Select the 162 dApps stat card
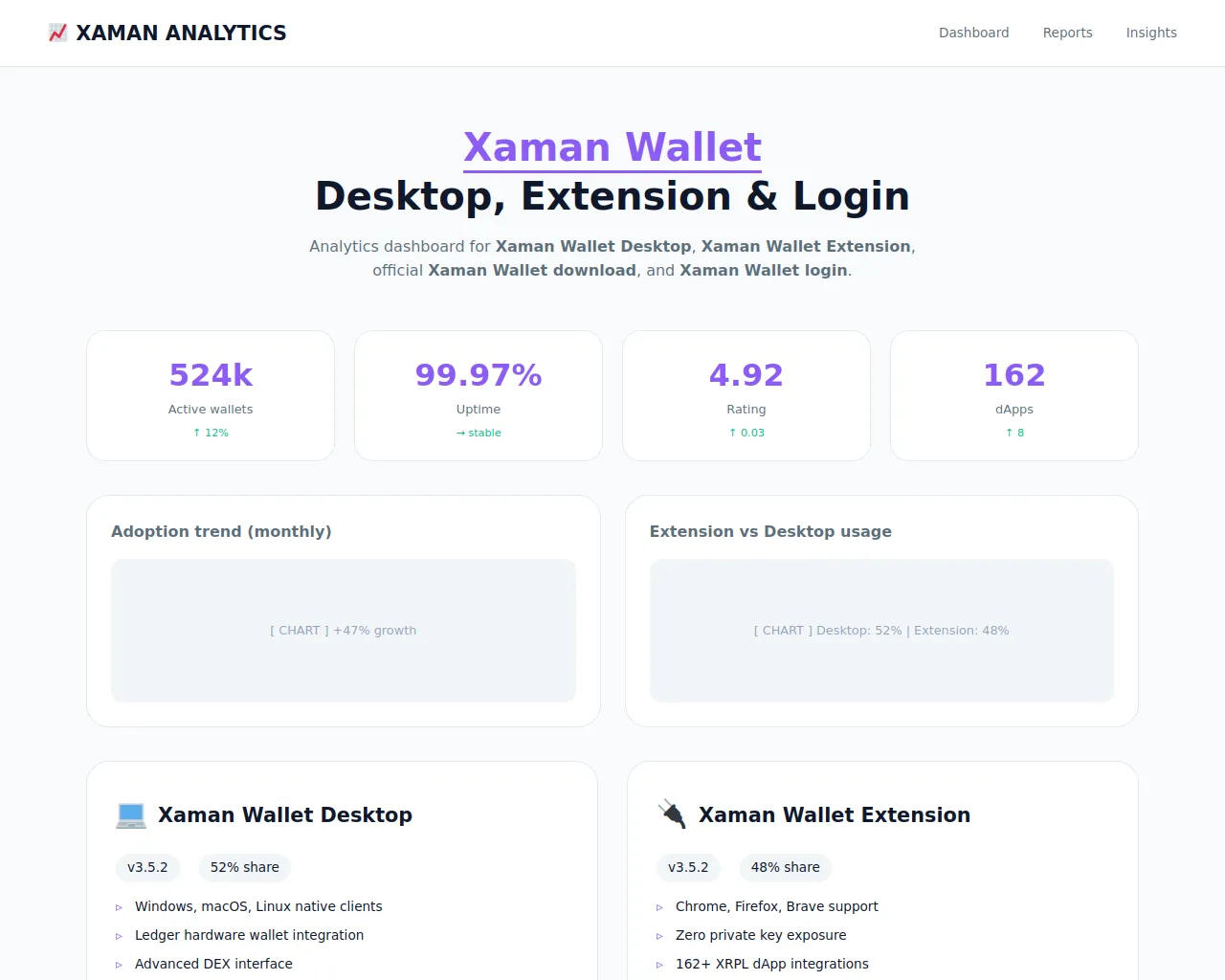1225x980 pixels. [x=1014, y=395]
